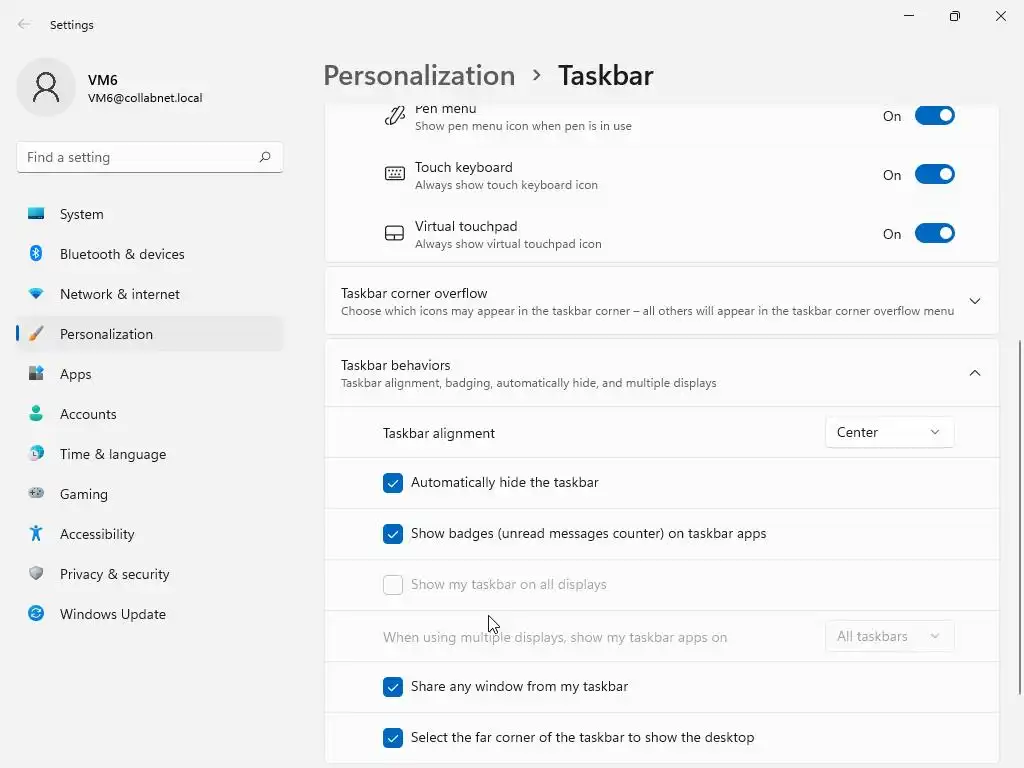Viewport: 1024px width, 768px height.
Task: Click the Network & internet wifi icon
Action: point(36,294)
